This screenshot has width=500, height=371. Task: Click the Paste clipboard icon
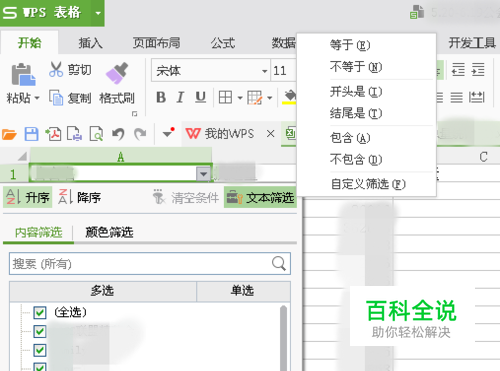click(x=23, y=74)
